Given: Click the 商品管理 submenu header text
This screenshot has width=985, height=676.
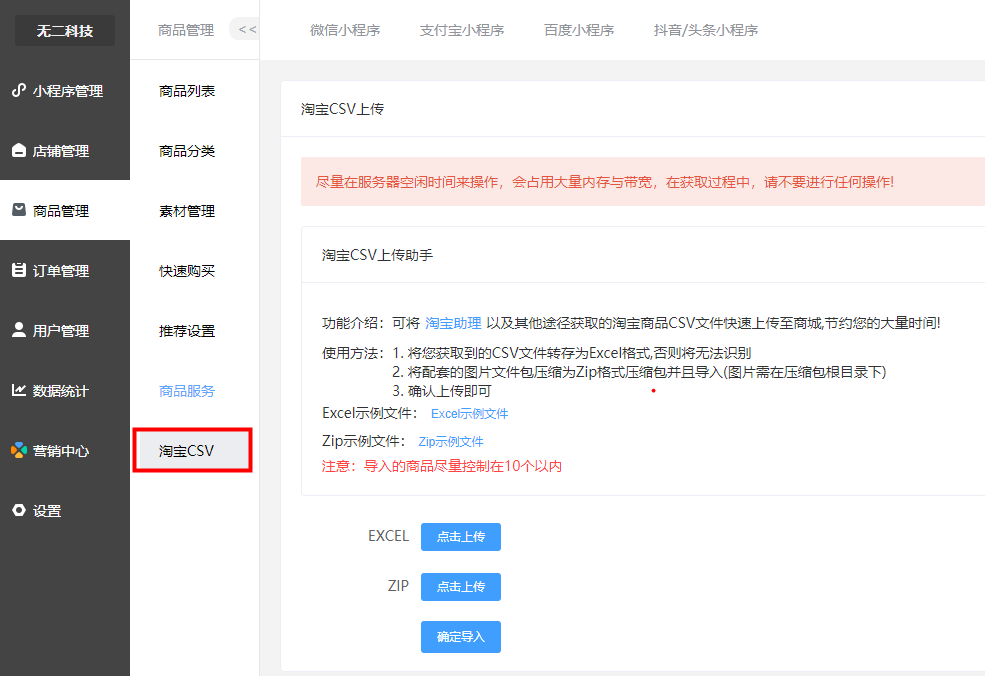Looking at the screenshot, I should [x=186, y=30].
